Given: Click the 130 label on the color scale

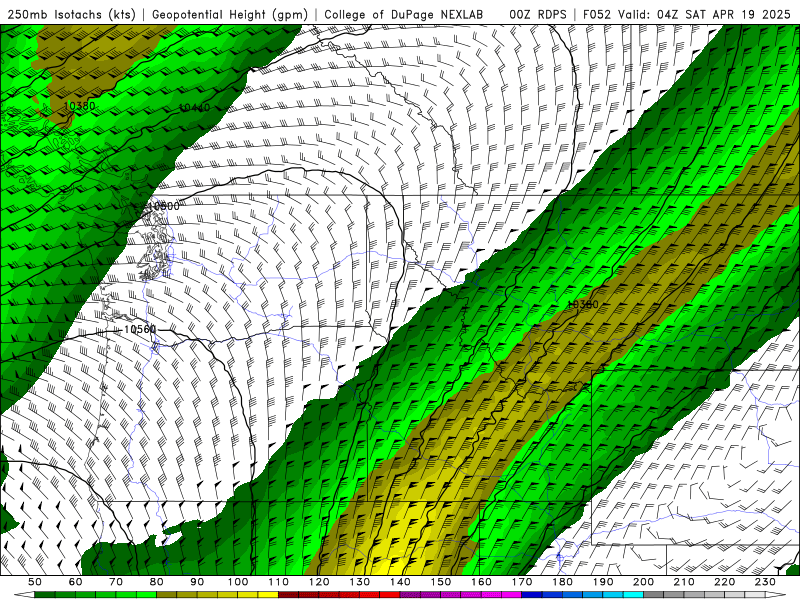Looking at the screenshot, I should click(x=360, y=582).
